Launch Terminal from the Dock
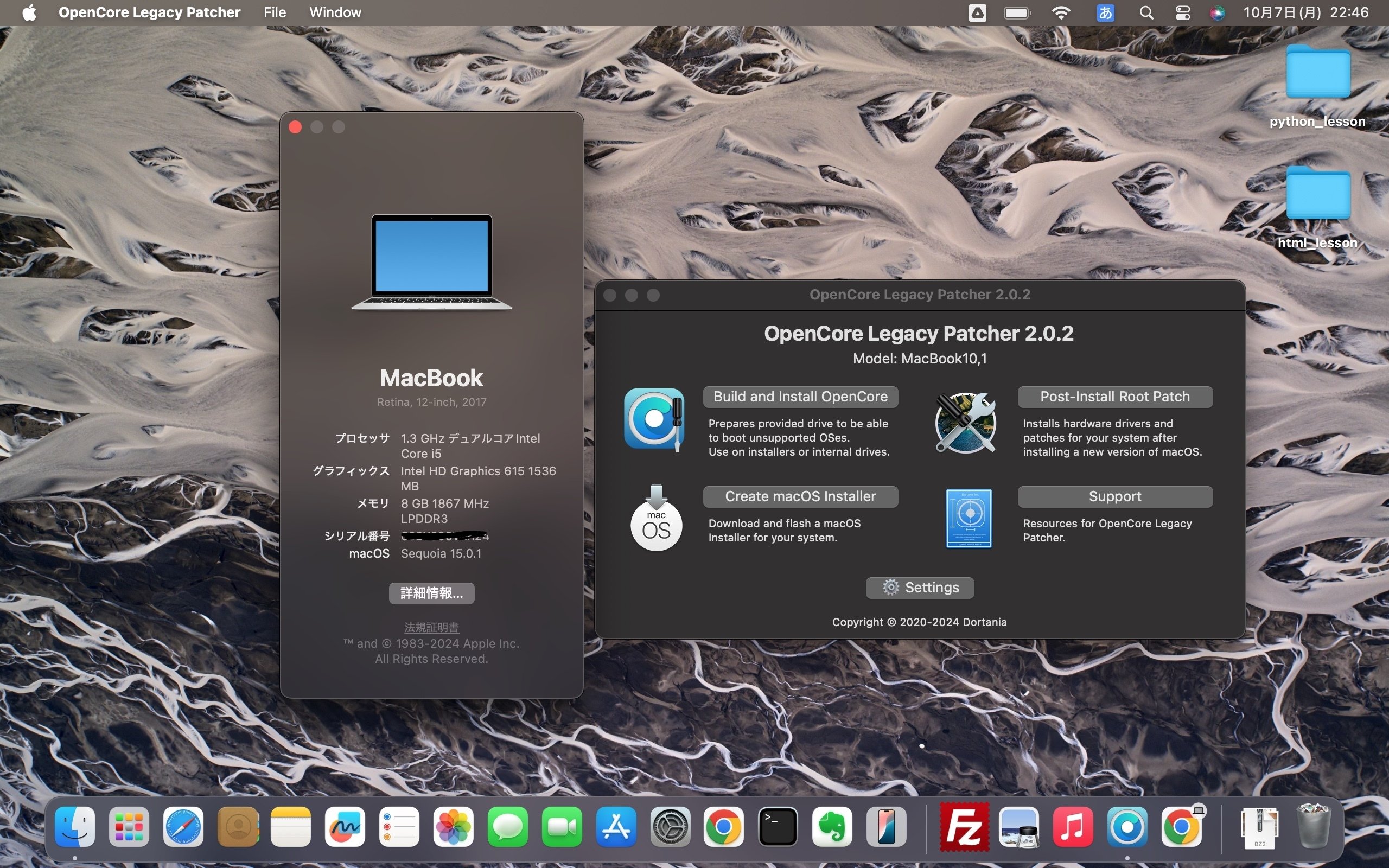The image size is (1389, 868). [778, 827]
